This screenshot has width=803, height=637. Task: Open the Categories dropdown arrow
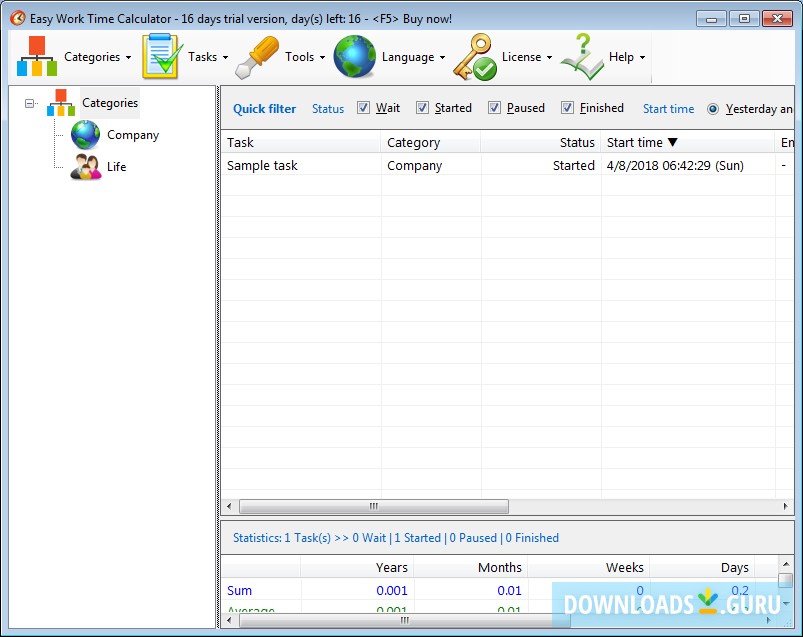click(x=128, y=57)
